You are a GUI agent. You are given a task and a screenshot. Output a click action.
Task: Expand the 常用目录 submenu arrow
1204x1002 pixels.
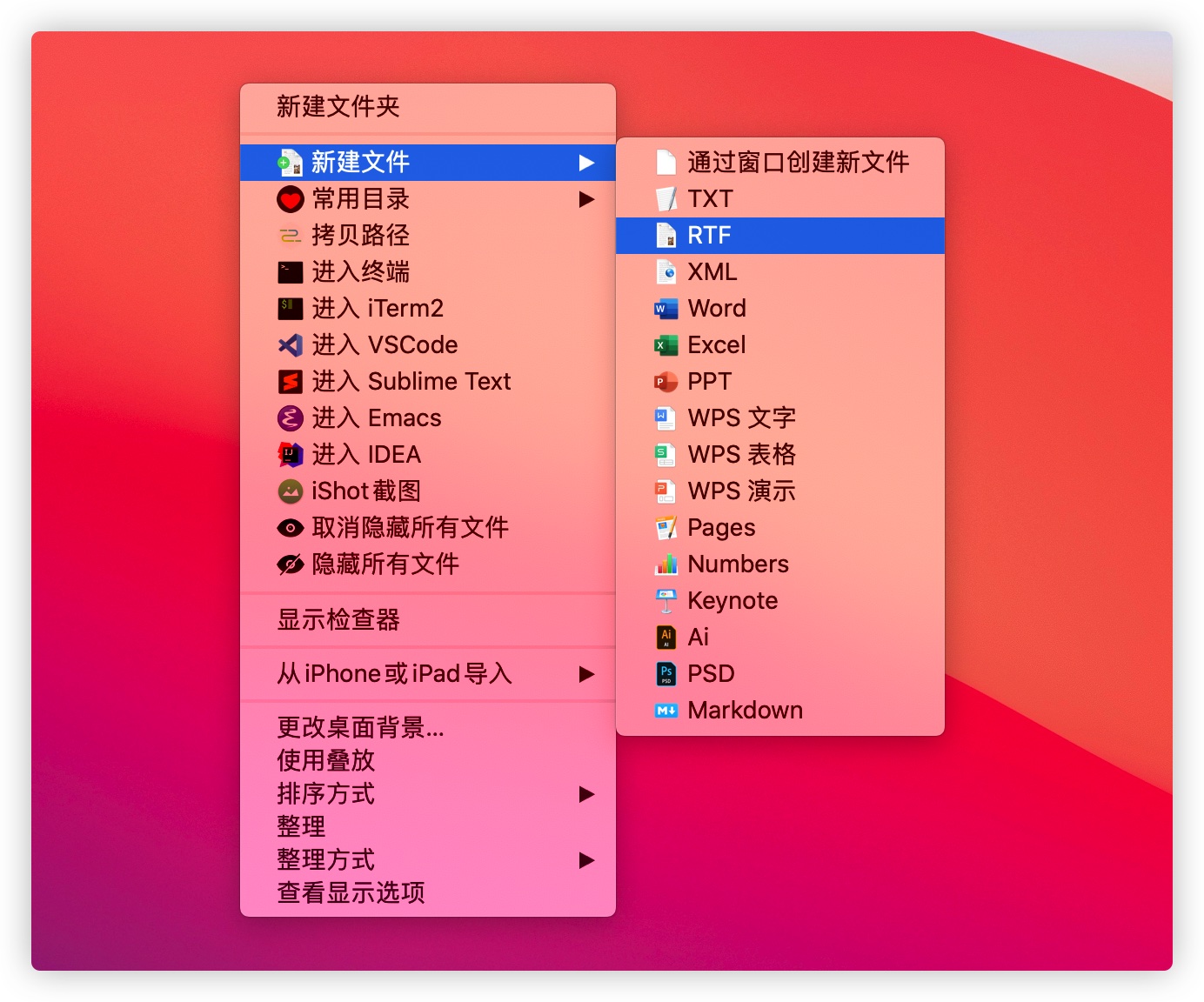click(x=587, y=199)
